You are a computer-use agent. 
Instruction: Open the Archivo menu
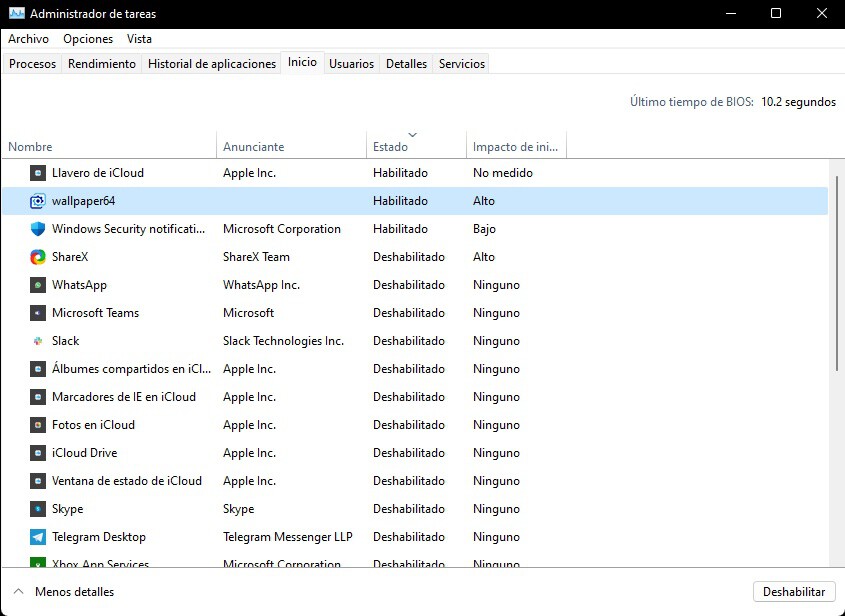pyautogui.click(x=28, y=39)
